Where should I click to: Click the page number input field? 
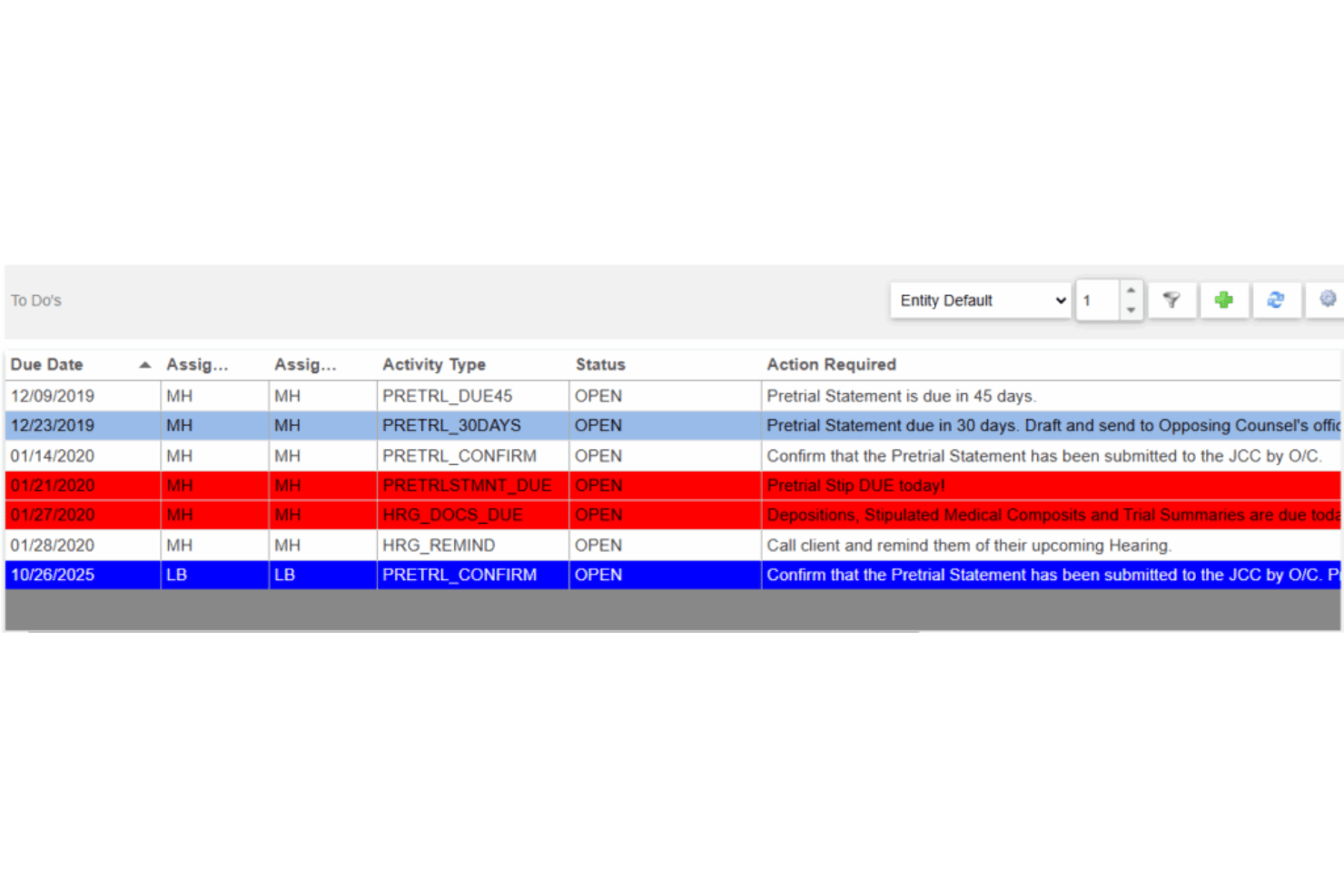click(1097, 300)
